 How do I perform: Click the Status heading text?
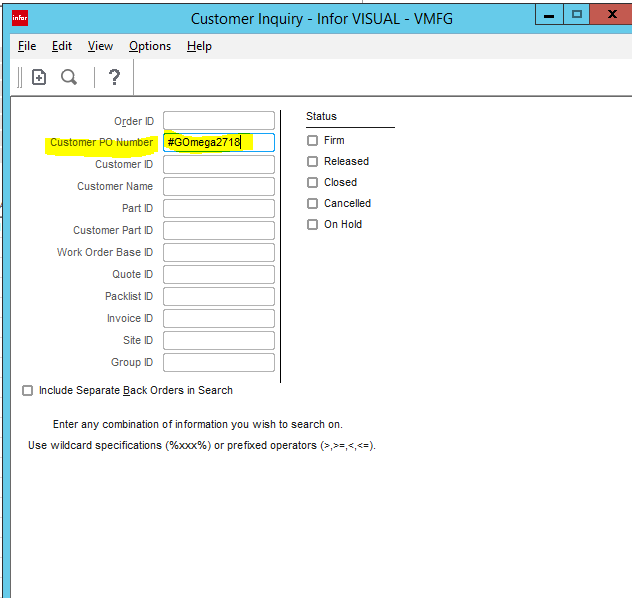[x=321, y=116]
